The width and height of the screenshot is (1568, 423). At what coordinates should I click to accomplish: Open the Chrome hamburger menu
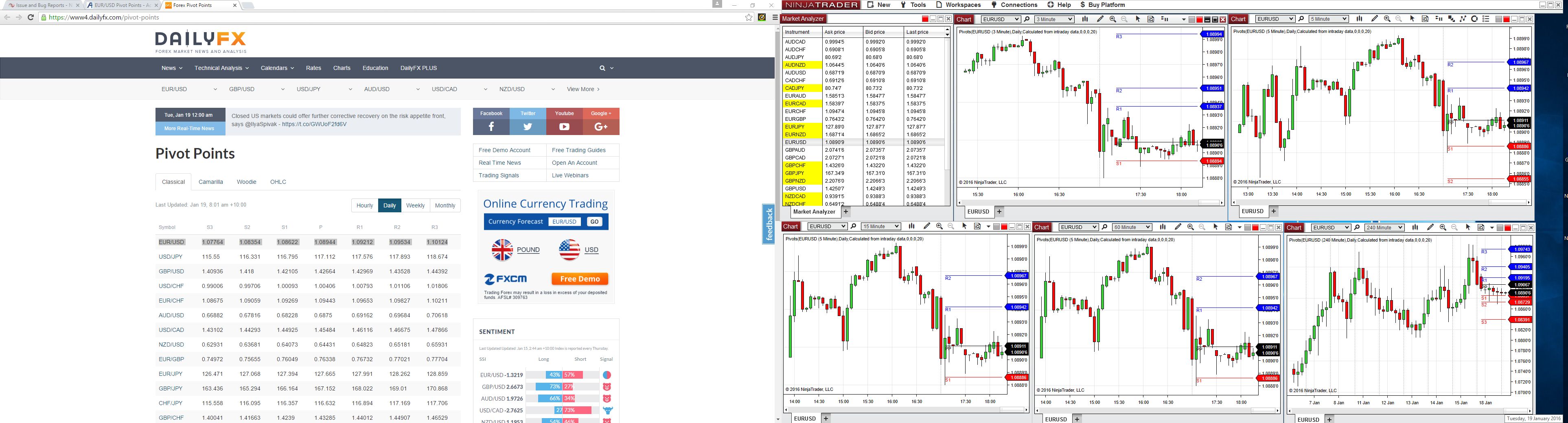click(775, 17)
